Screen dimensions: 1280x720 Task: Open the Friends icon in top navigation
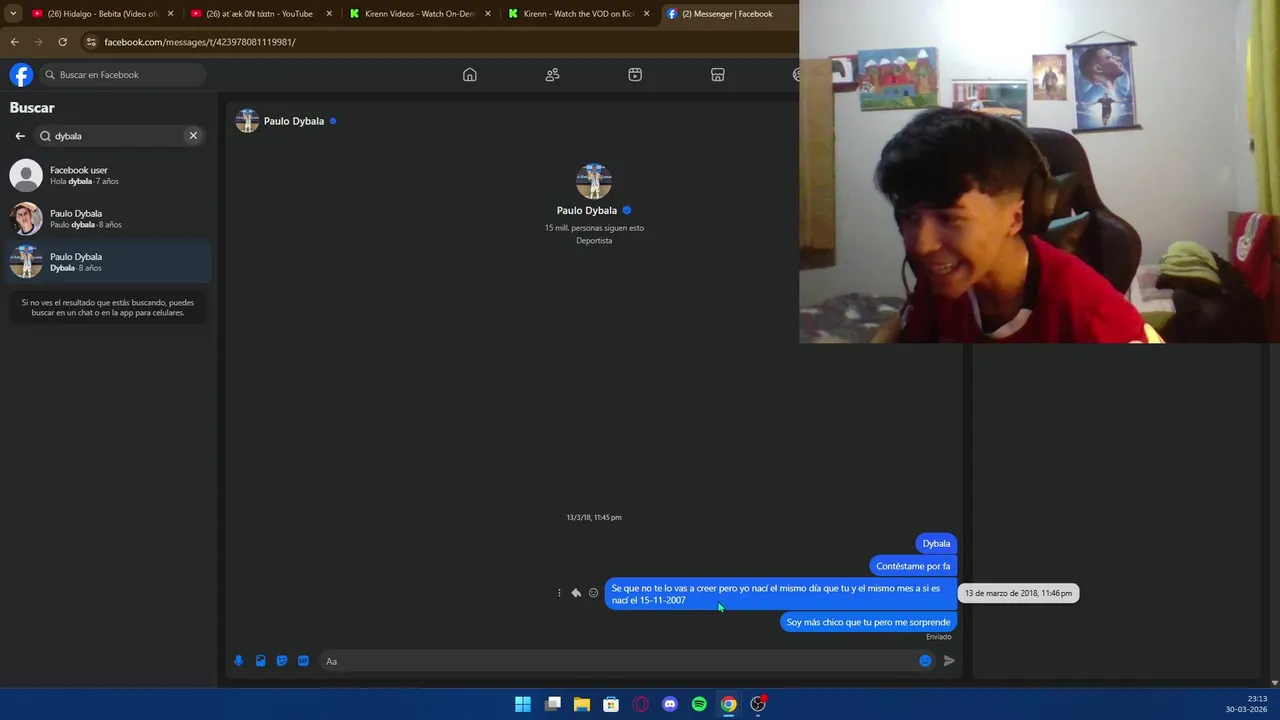(552, 75)
